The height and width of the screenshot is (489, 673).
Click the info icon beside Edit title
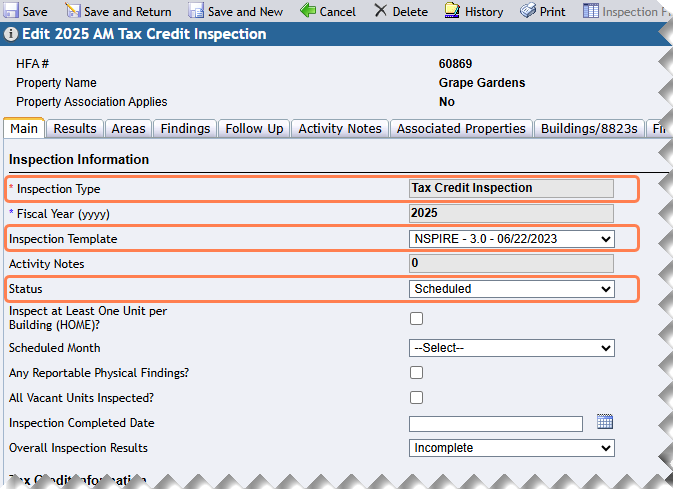point(11,34)
